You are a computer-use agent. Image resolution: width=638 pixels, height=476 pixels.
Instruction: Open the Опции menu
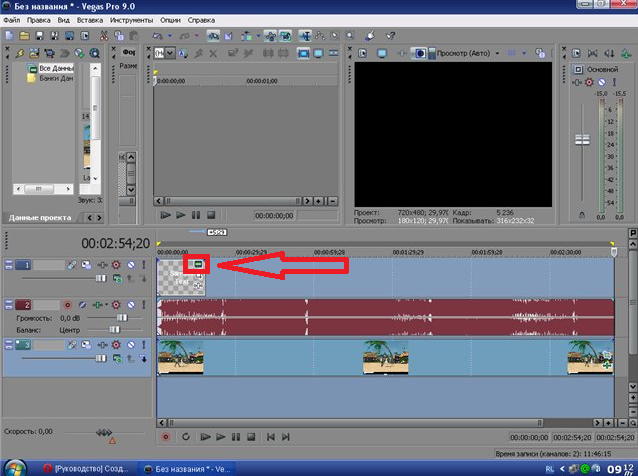pyautogui.click(x=170, y=20)
